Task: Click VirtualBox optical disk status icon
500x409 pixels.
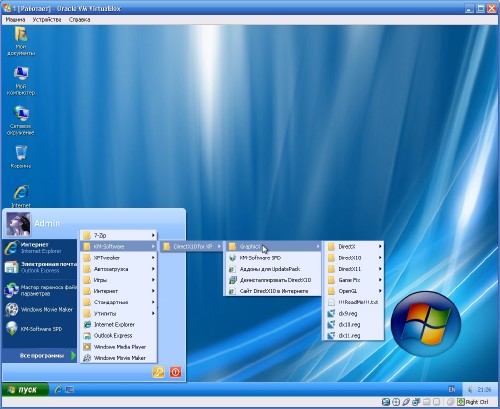Action: pyautogui.click(x=396, y=402)
